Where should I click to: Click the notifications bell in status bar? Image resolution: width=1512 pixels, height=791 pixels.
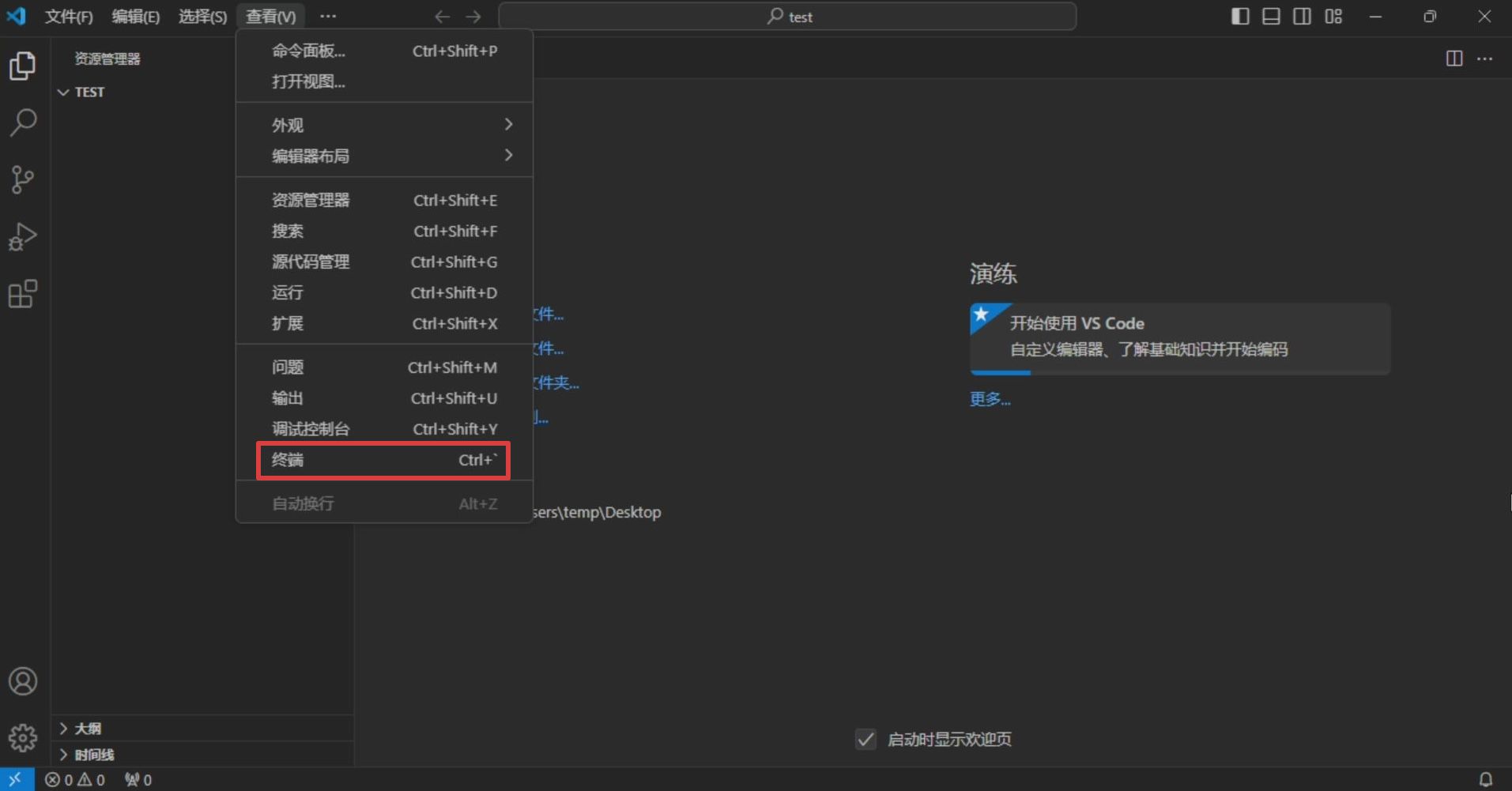click(x=1485, y=779)
